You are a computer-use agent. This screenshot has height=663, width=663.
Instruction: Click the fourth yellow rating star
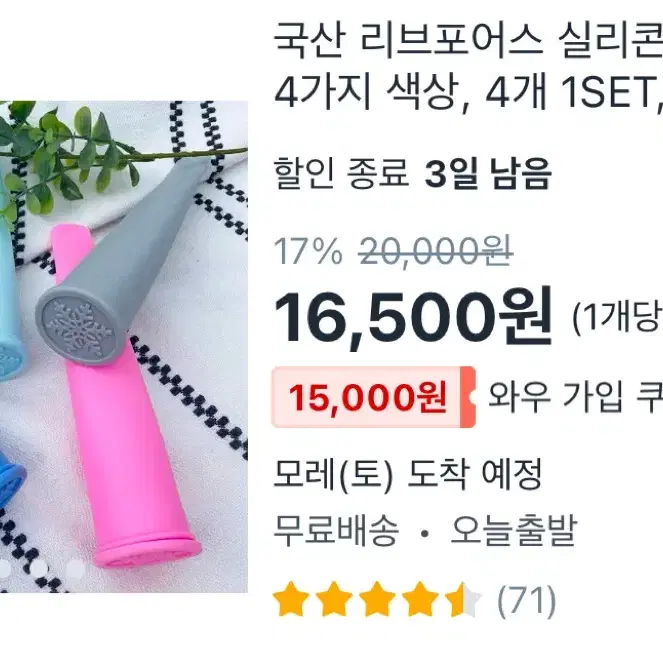[420, 599]
